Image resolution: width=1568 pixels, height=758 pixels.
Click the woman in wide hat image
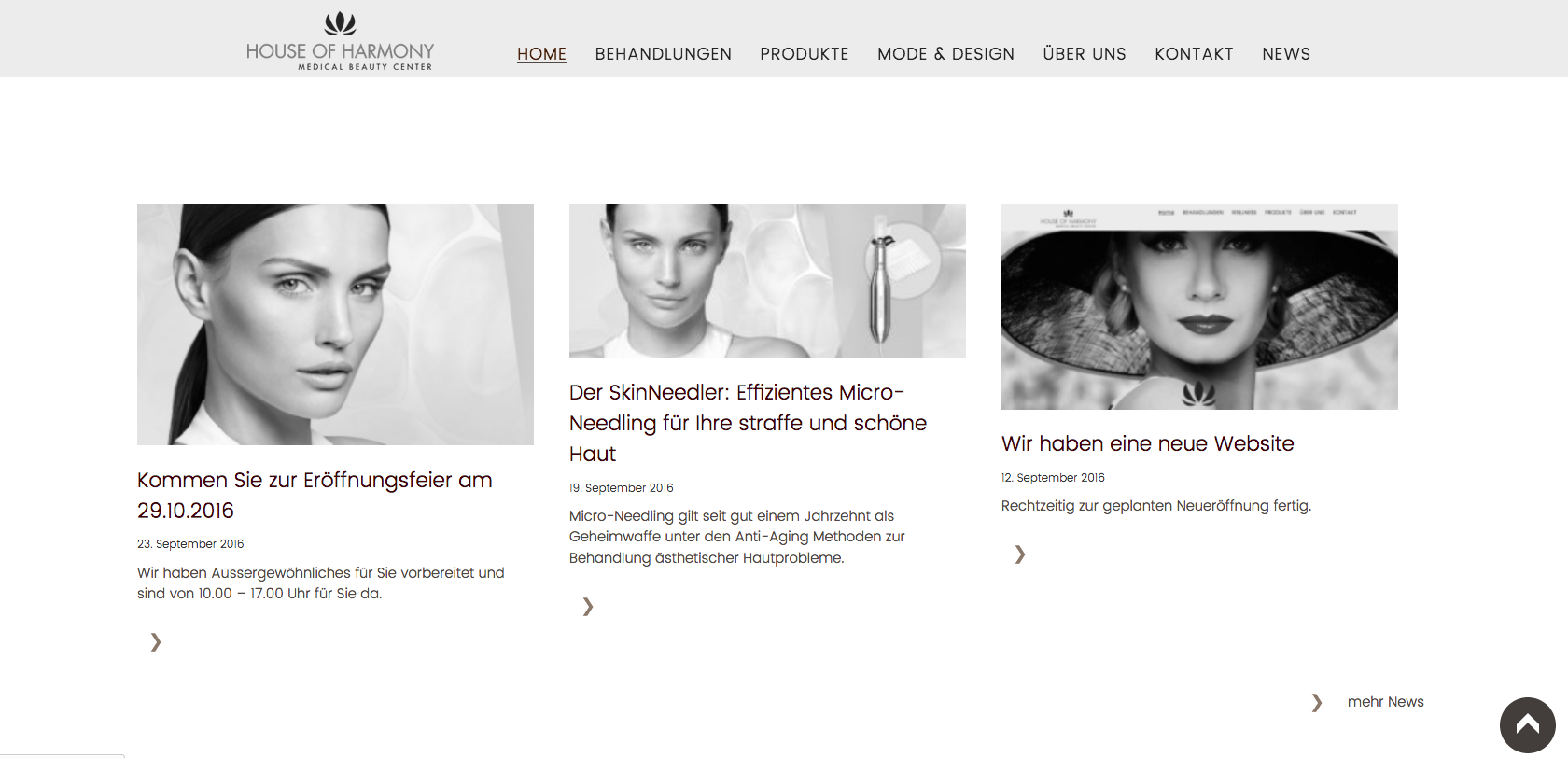[1199, 306]
